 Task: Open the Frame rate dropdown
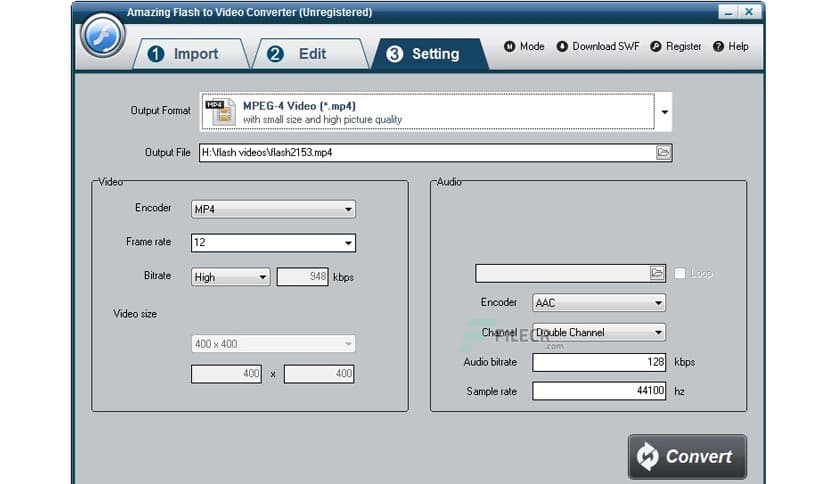click(273, 243)
